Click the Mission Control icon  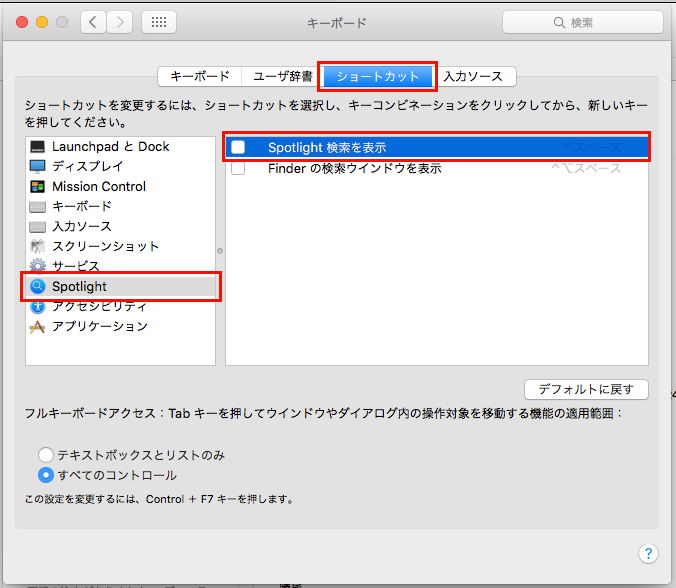[x=38, y=186]
